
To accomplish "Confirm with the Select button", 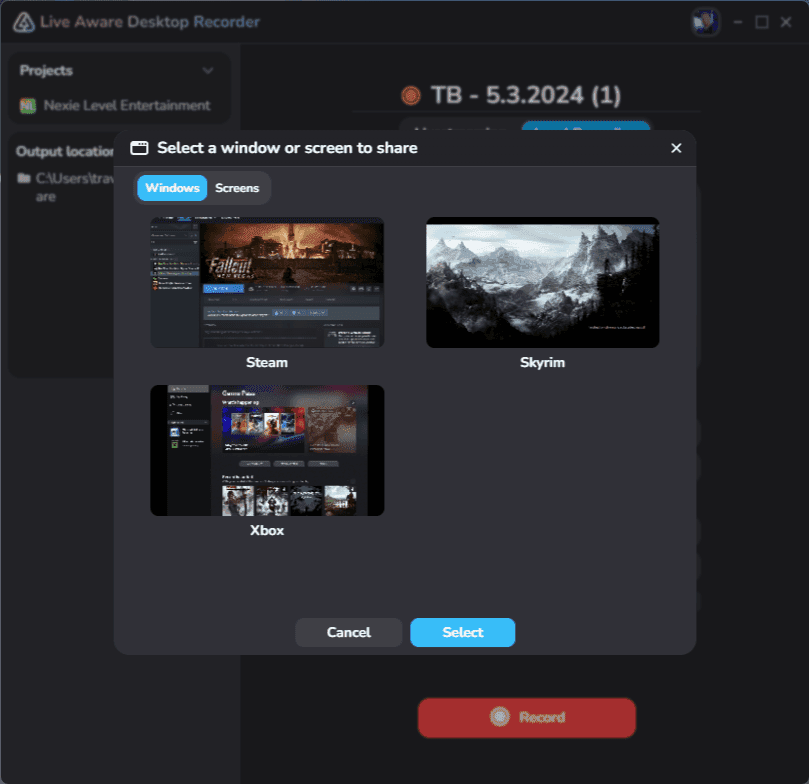I will click(x=463, y=632).
